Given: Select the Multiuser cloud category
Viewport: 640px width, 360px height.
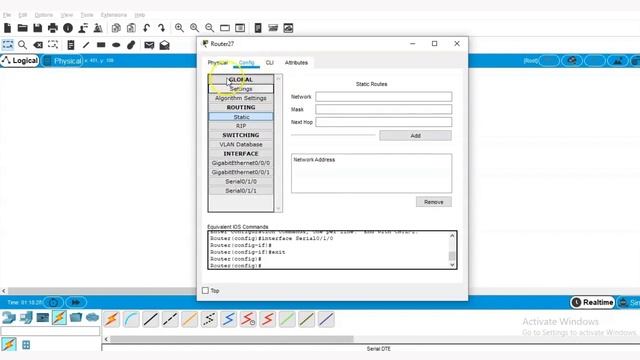Looking at the screenshot, I should coord(93,317).
